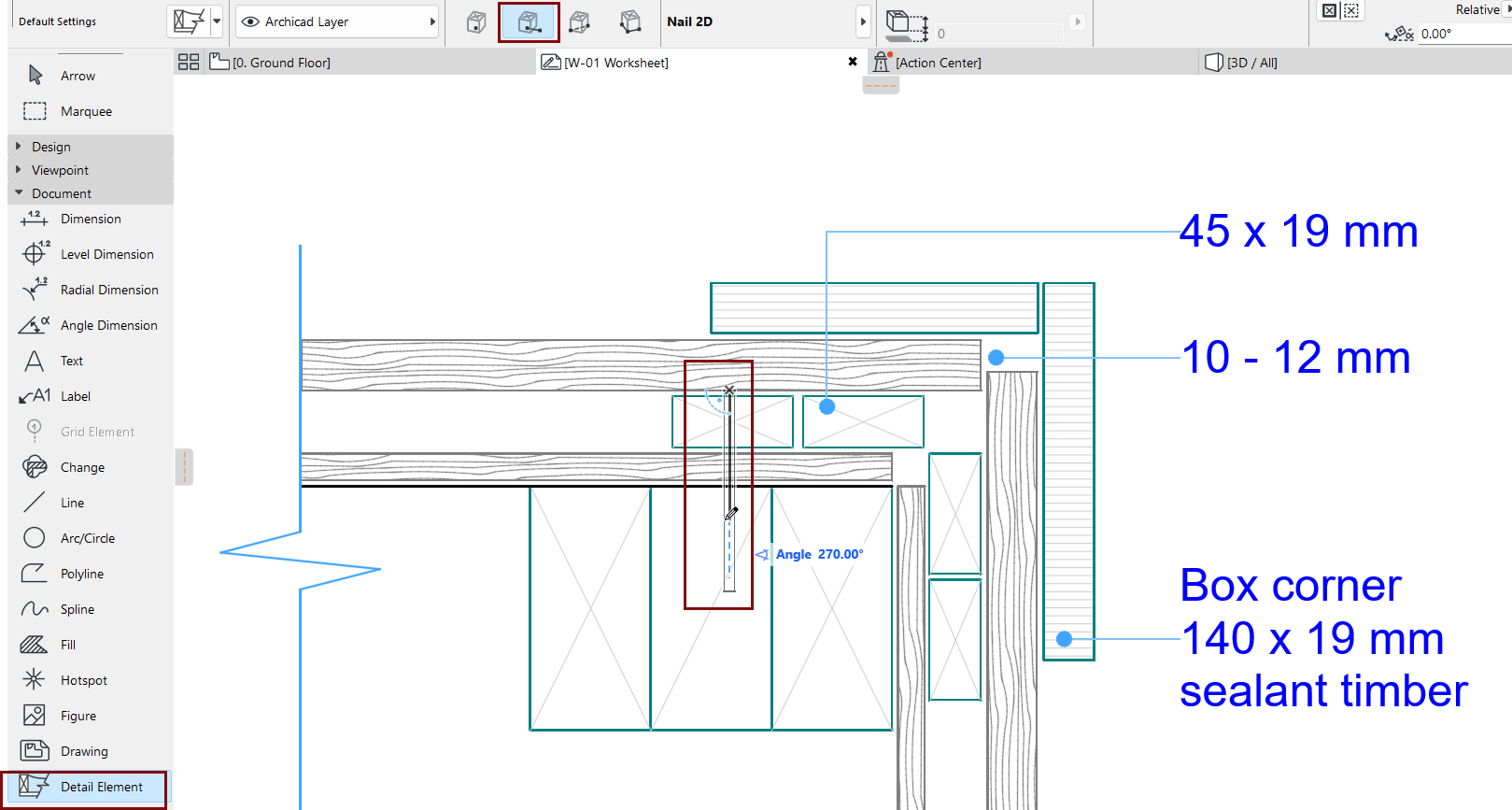Select the "45 x 19 mm" annotation text

1299,232
